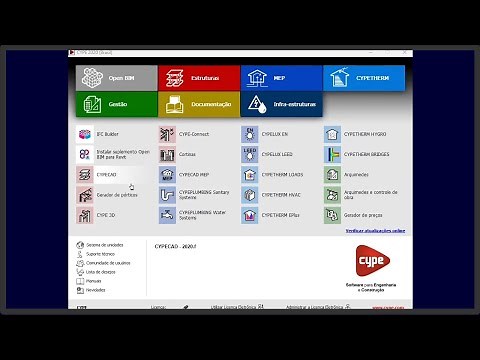Click Utilizar Licença Eletrônica in bottom bar
Viewport: 480px width, 360px height.
pos(237,307)
